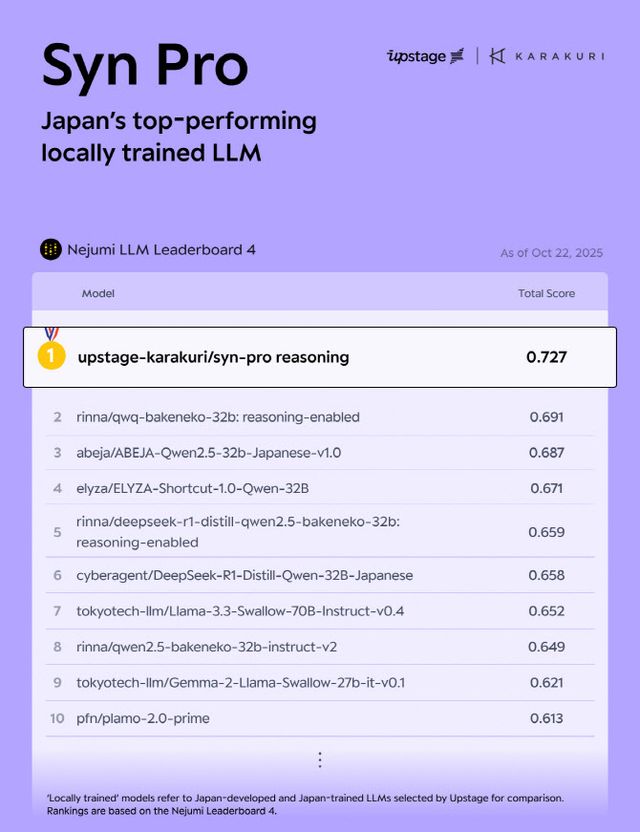Viewport: 640px width, 832px height.
Task: Open pfn/plamo-2.0-prime model entry
Action: 143,718
